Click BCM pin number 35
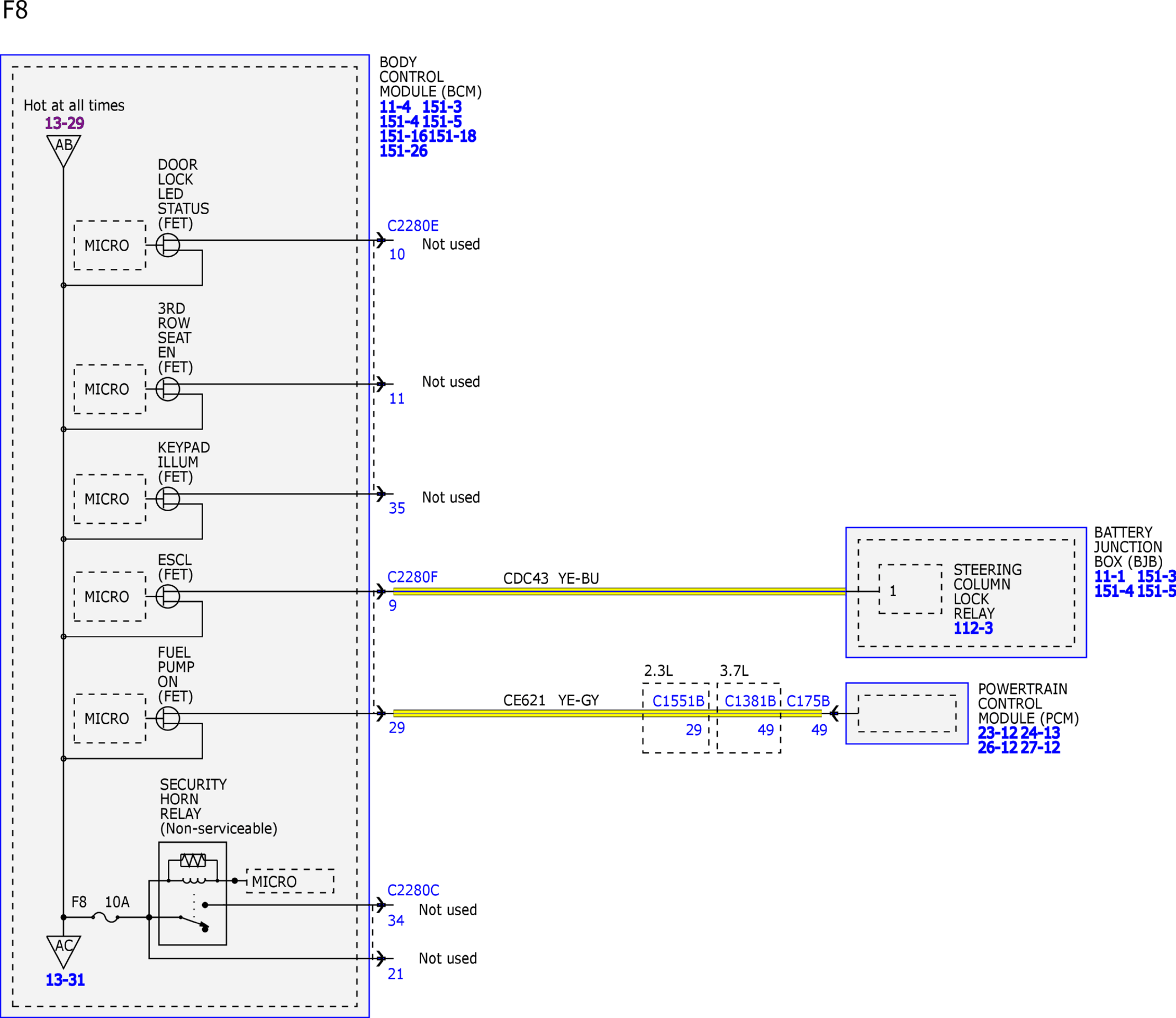 (396, 508)
